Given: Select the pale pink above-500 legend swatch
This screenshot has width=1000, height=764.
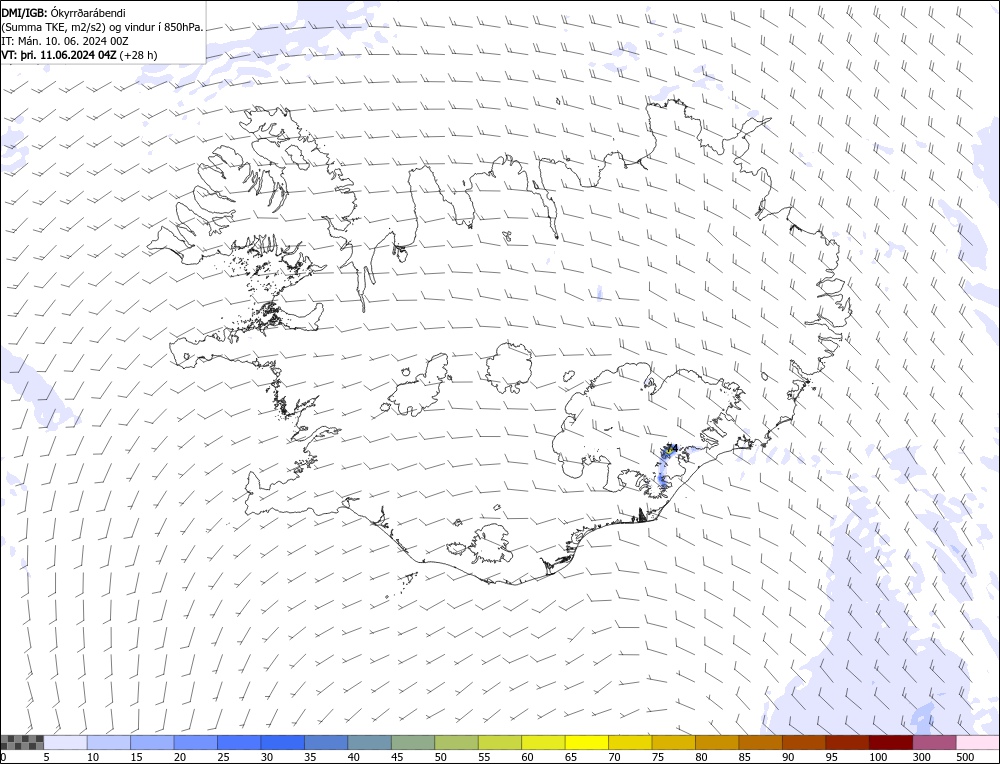Looking at the screenshot, I should pos(978,742).
